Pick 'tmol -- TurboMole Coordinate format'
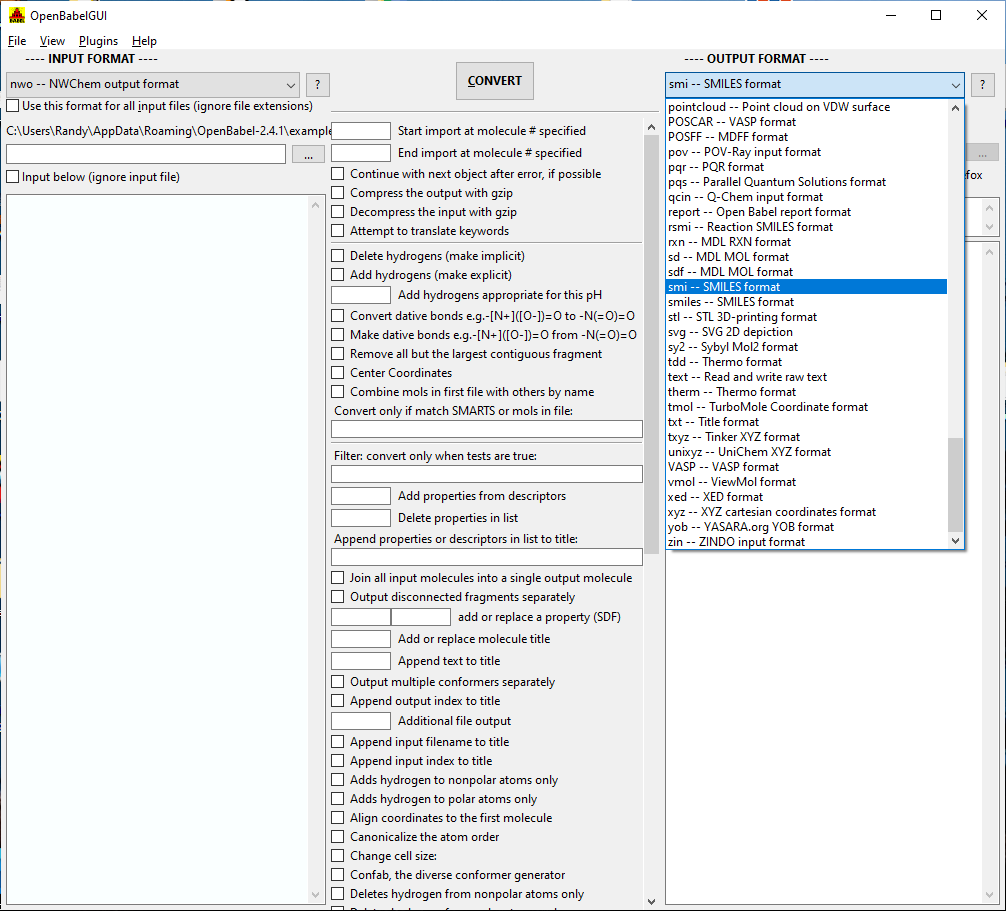The height and width of the screenshot is (911, 1006). [x=806, y=407]
